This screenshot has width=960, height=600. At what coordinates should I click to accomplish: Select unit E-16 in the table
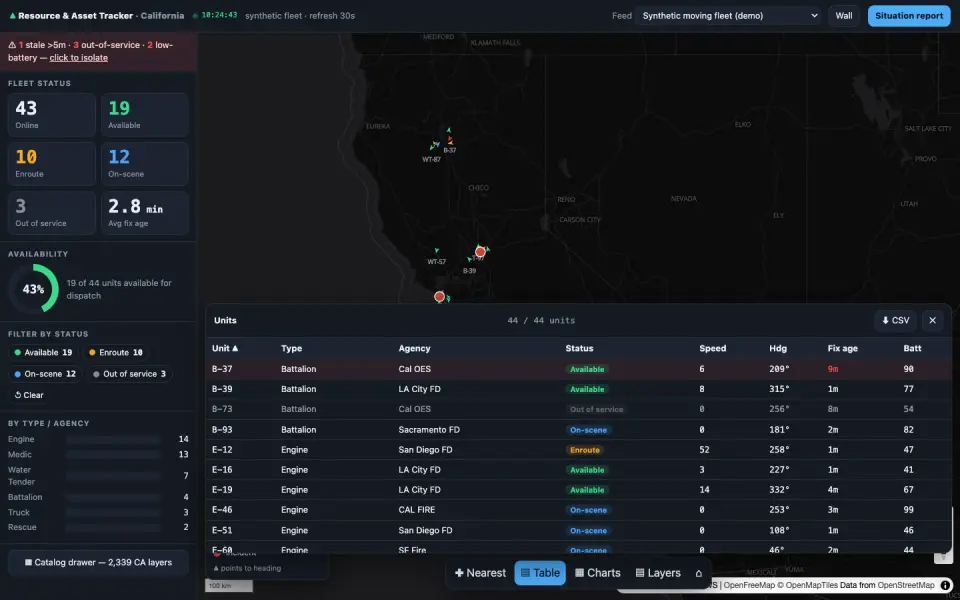point(579,470)
